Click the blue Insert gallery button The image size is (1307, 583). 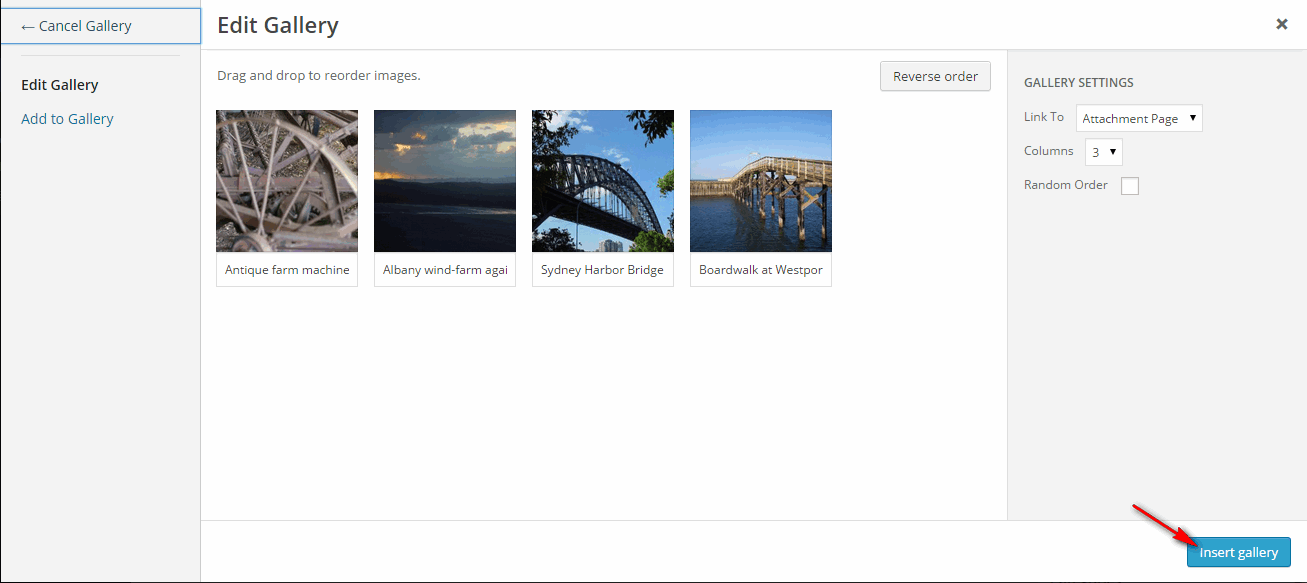tap(1238, 553)
